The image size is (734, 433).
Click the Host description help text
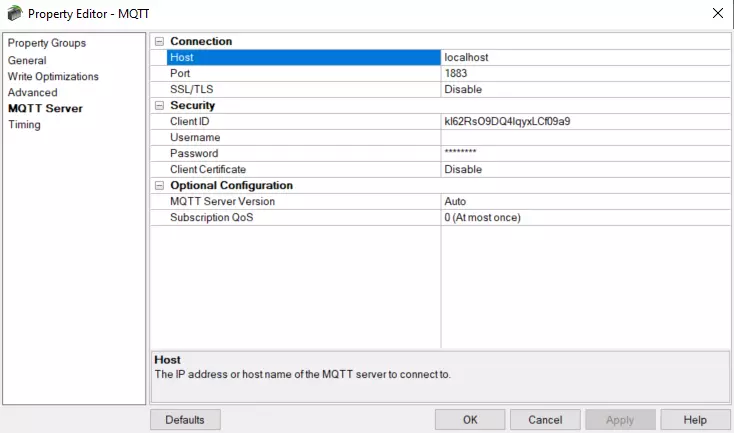coord(302,374)
